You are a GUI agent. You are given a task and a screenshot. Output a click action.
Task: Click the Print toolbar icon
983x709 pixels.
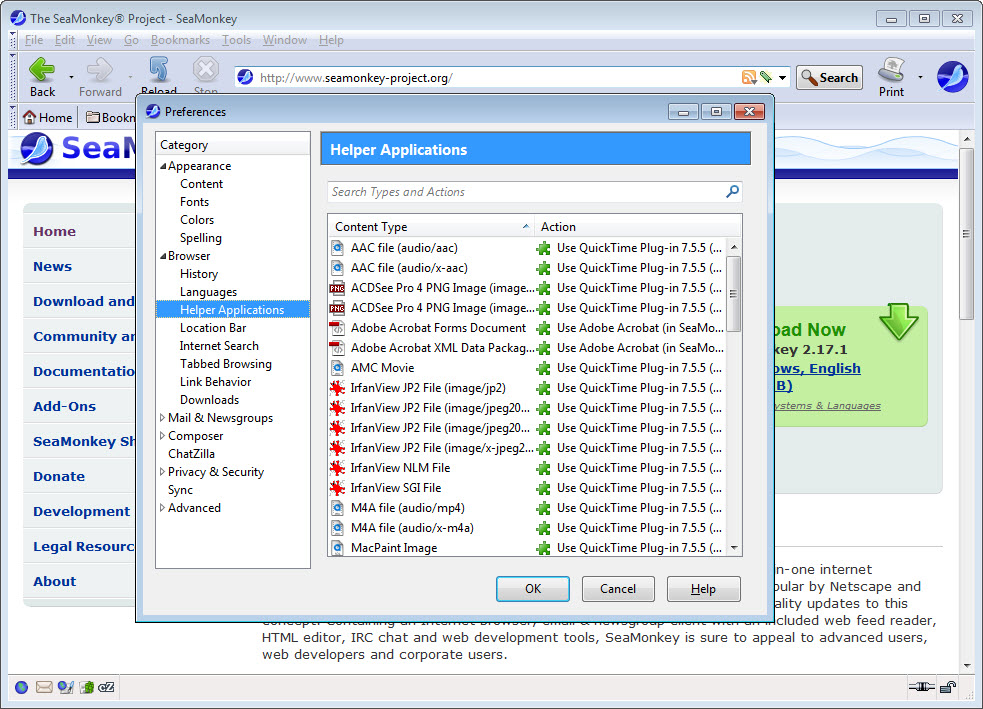891,69
